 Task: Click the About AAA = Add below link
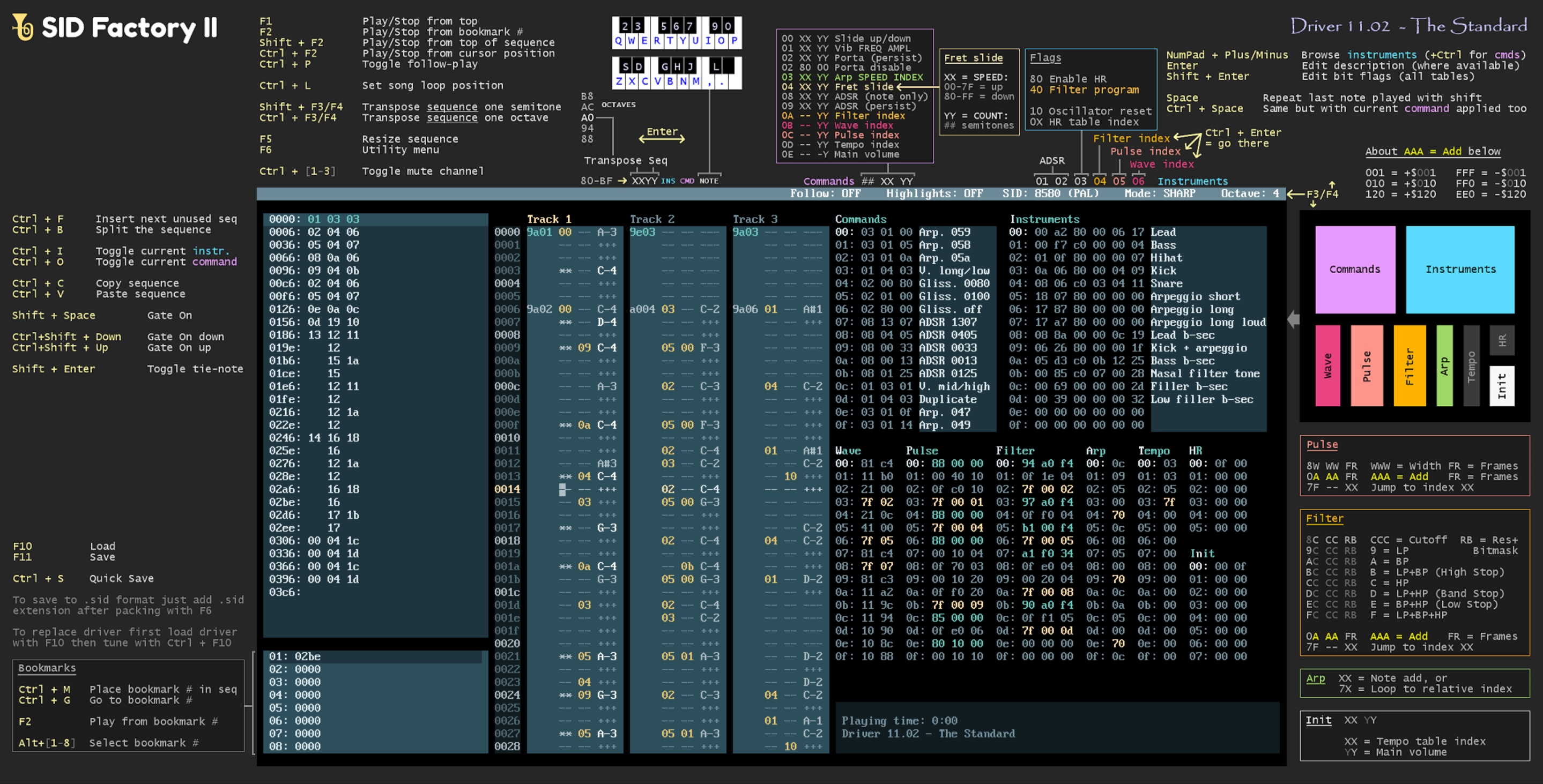(1433, 152)
